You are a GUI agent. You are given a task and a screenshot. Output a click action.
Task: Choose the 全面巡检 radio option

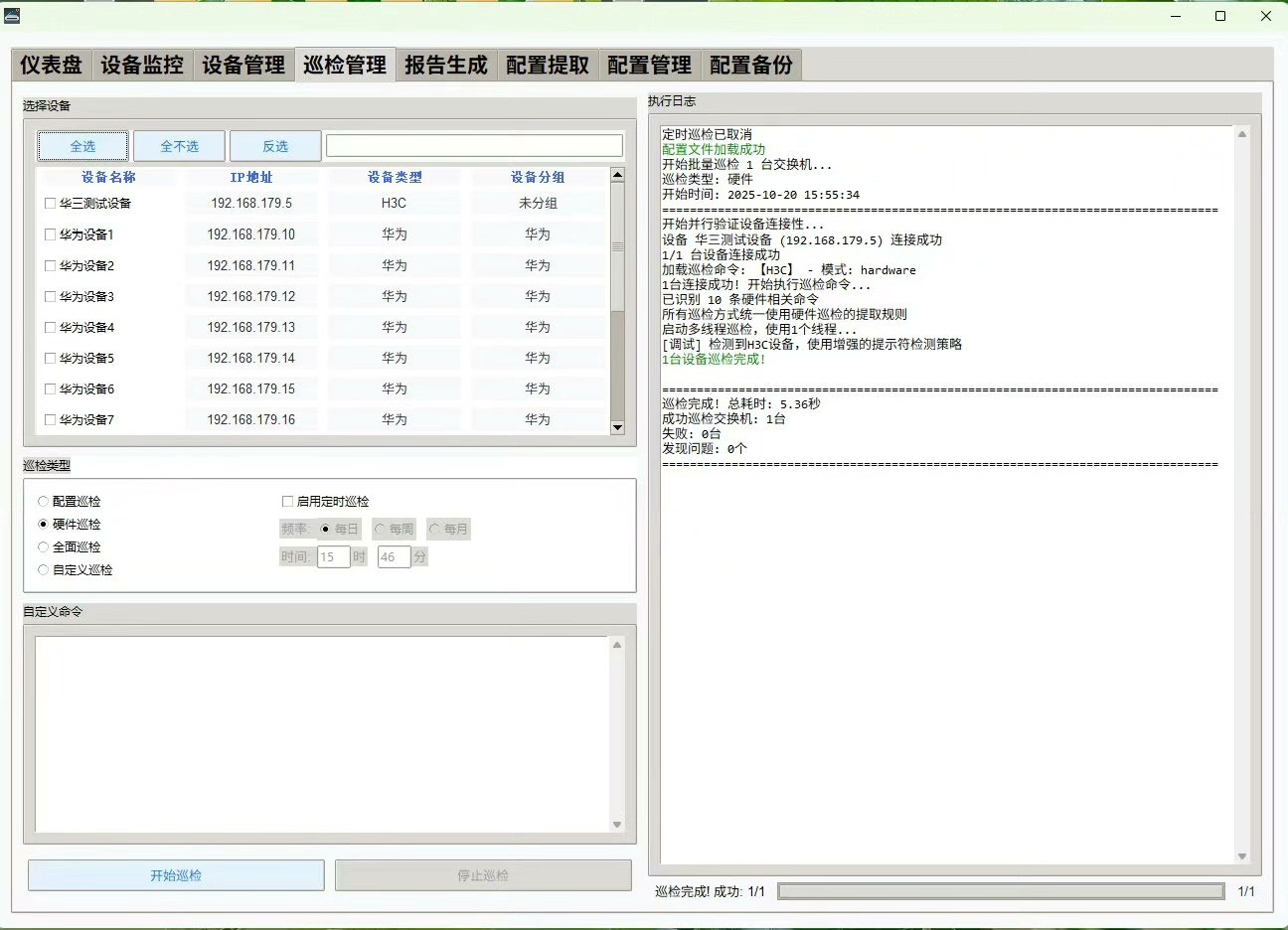[x=43, y=547]
